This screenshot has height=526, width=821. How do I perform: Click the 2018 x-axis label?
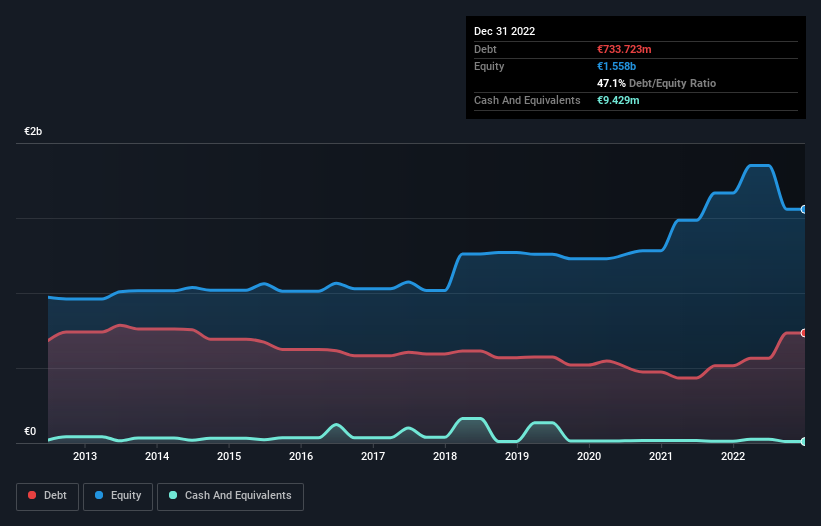point(445,456)
